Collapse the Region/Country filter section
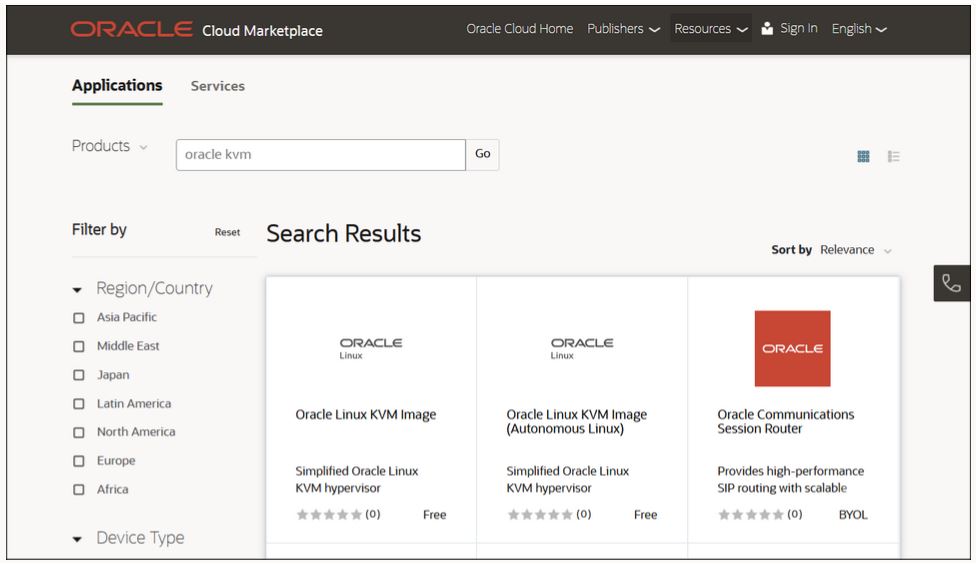 pyautogui.click(x=77, y=290)
